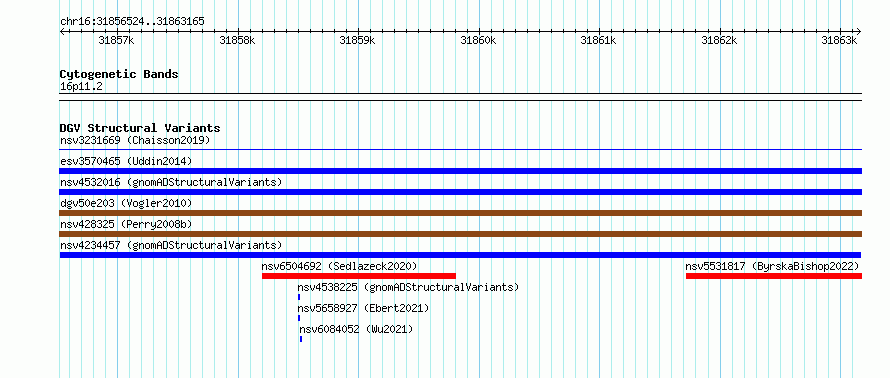Screen dimensions: 890x378
Task: Click the 31862k ruler tick label
Action: click(x=719, y=40)
